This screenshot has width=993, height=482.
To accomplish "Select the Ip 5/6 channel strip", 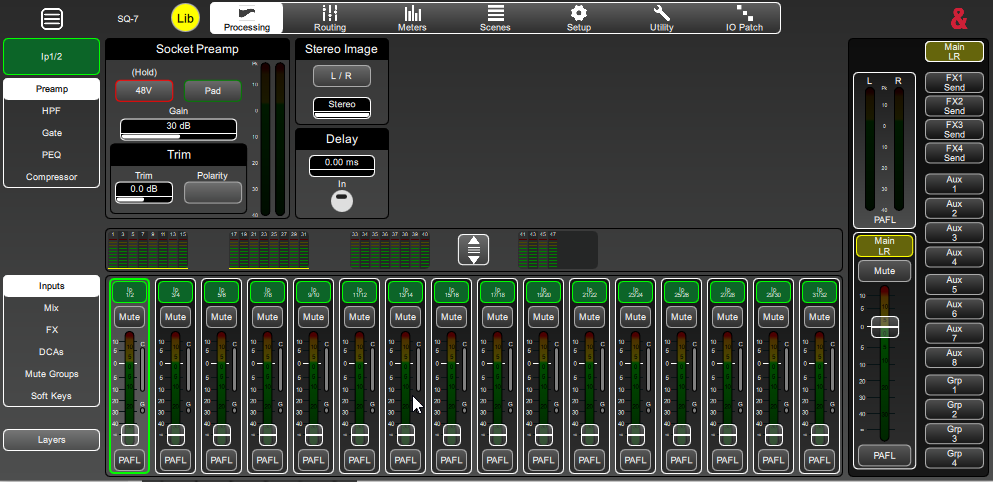I will pos(221,292).
